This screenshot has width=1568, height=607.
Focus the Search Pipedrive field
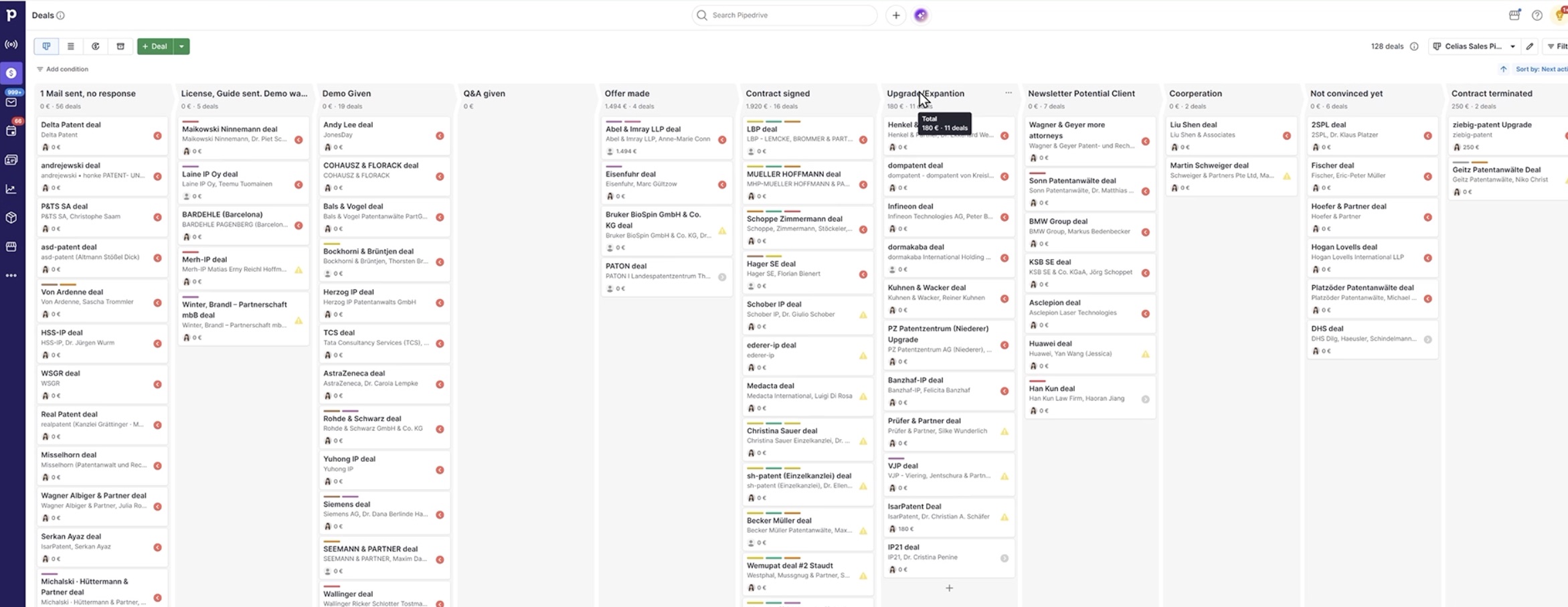[x=784, y=15]
